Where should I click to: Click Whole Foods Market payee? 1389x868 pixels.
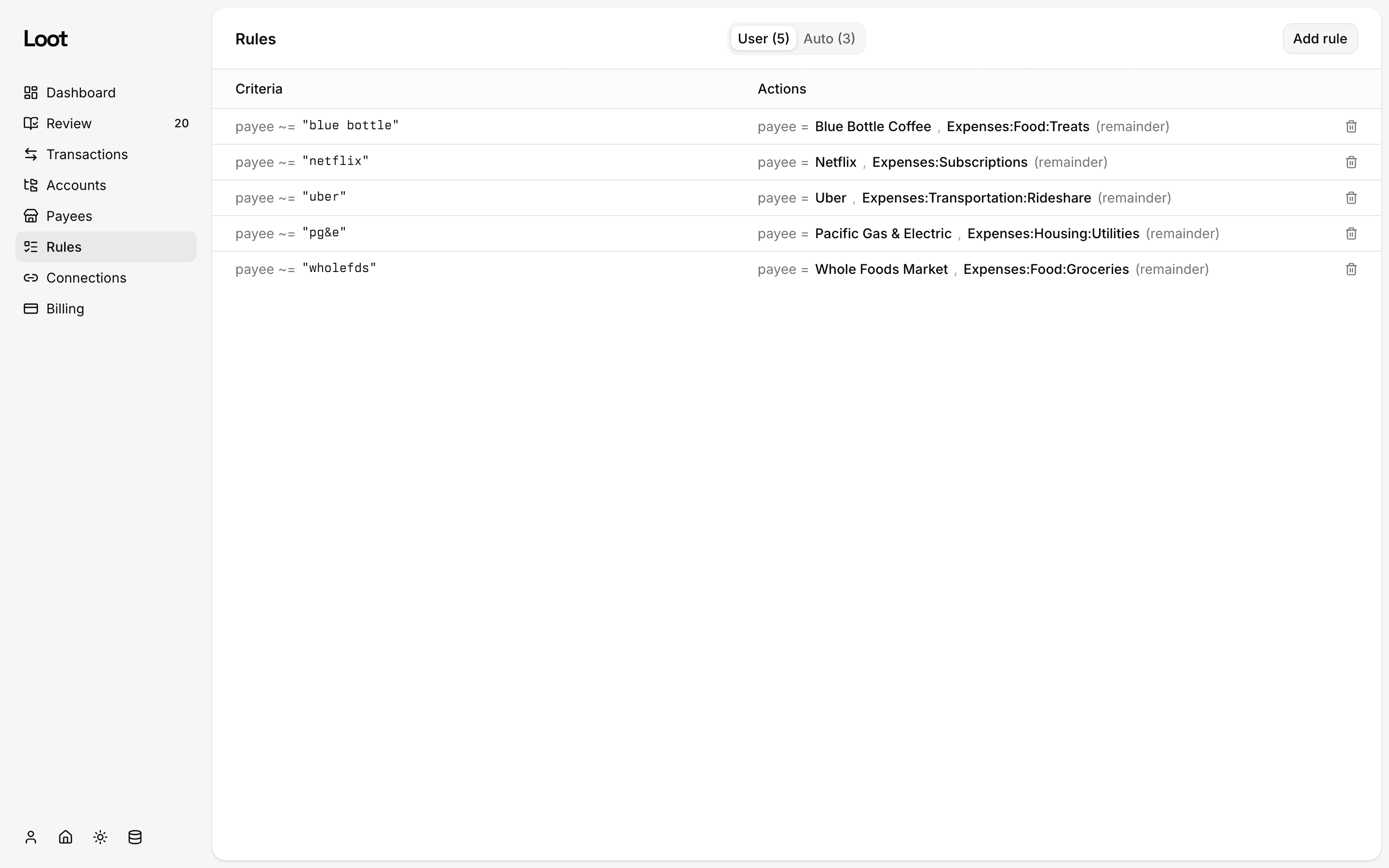pyautogui.click(x=881, y=269)
